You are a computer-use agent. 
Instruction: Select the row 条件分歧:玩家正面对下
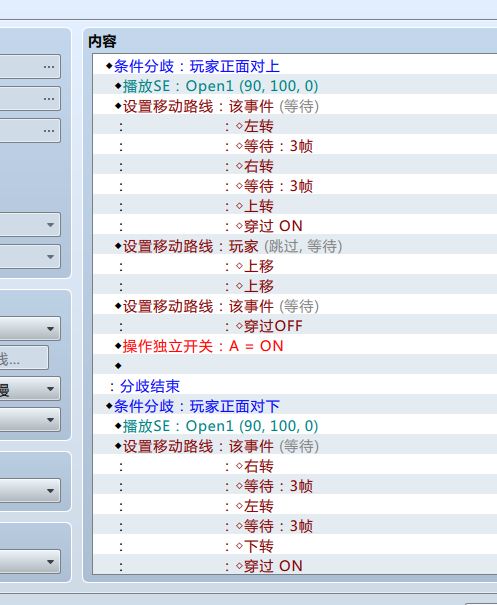pyautogui.click(x=295, y=406)
